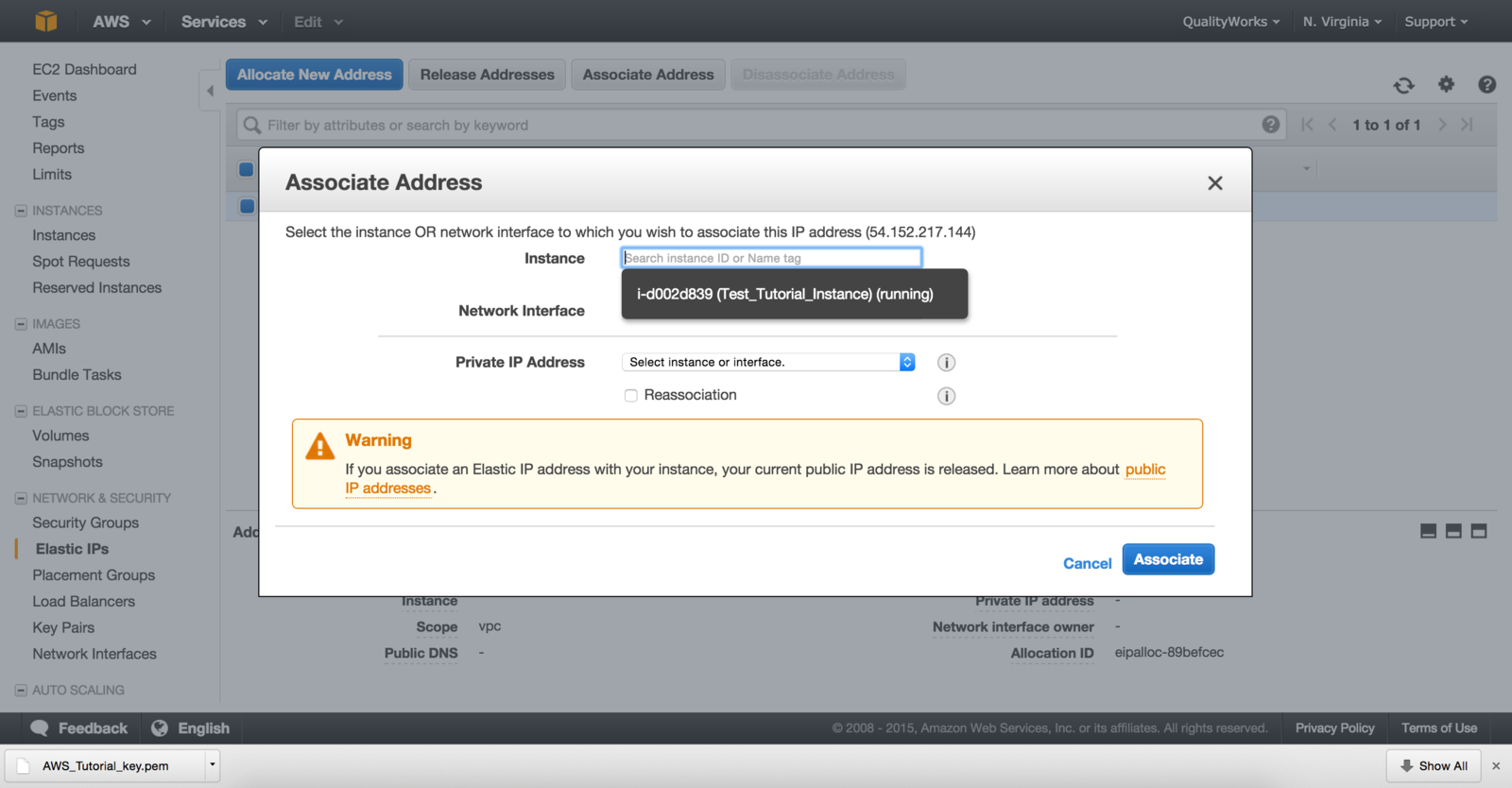Screen dimensions: 1512x788
Task: Open the Support dropdown menu
Action: [1435, 22]
